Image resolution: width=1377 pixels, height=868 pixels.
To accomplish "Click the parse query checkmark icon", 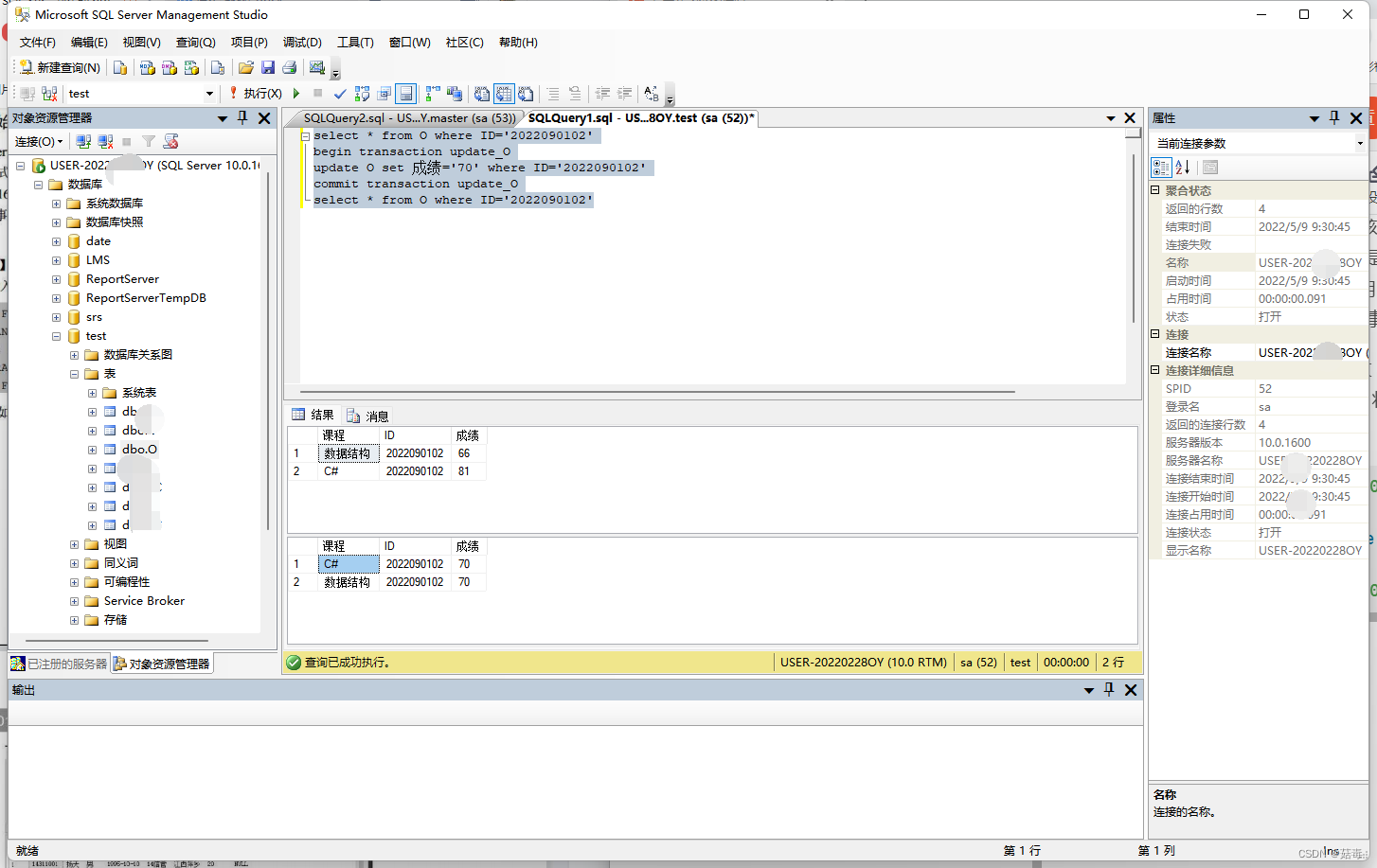I will [x=340, y=94].
